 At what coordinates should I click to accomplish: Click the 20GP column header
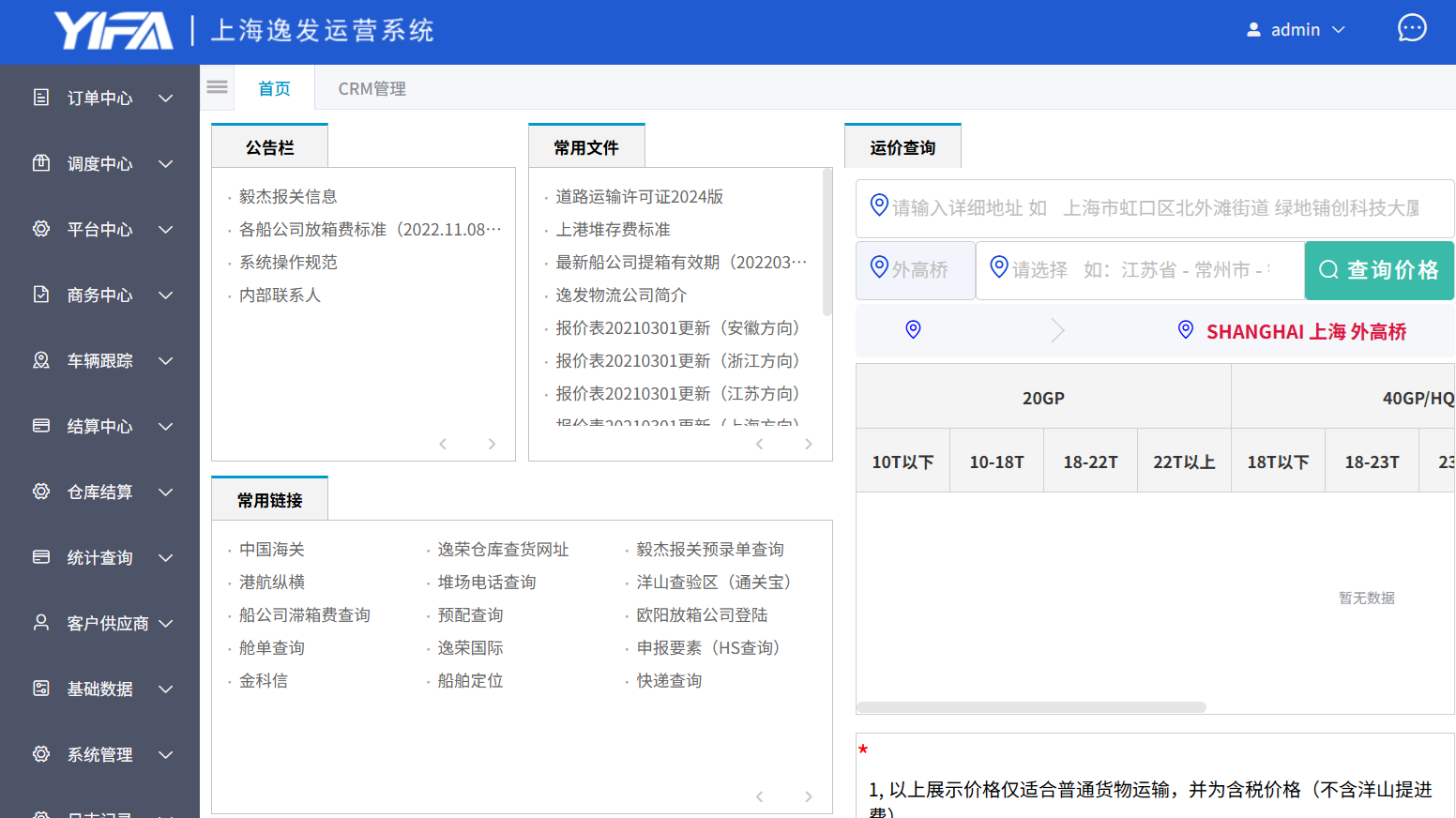pyautogui.click(x=1043, y=398)
